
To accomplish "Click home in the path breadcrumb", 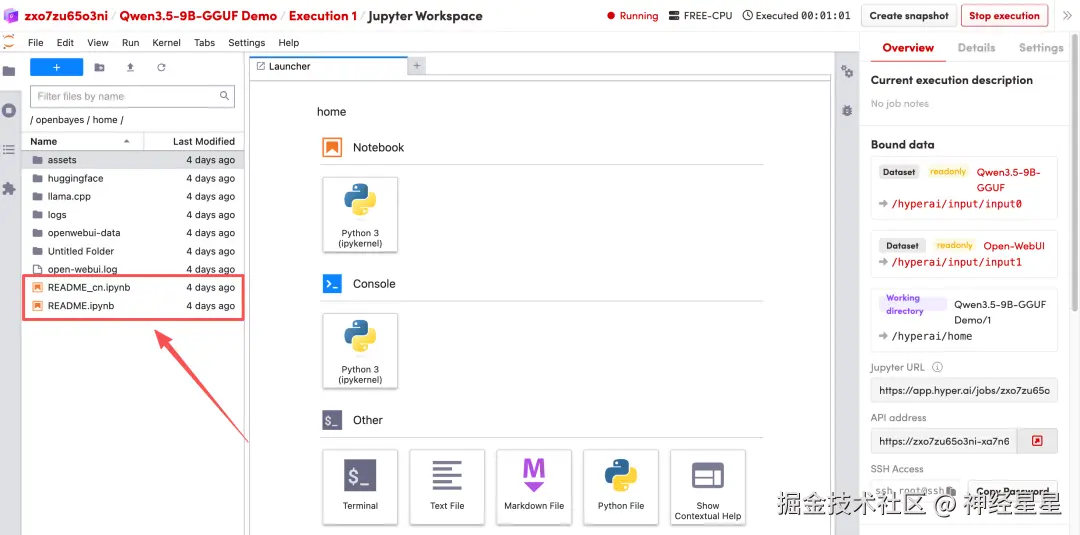I will pyautogui.click(x=105, y=120).
